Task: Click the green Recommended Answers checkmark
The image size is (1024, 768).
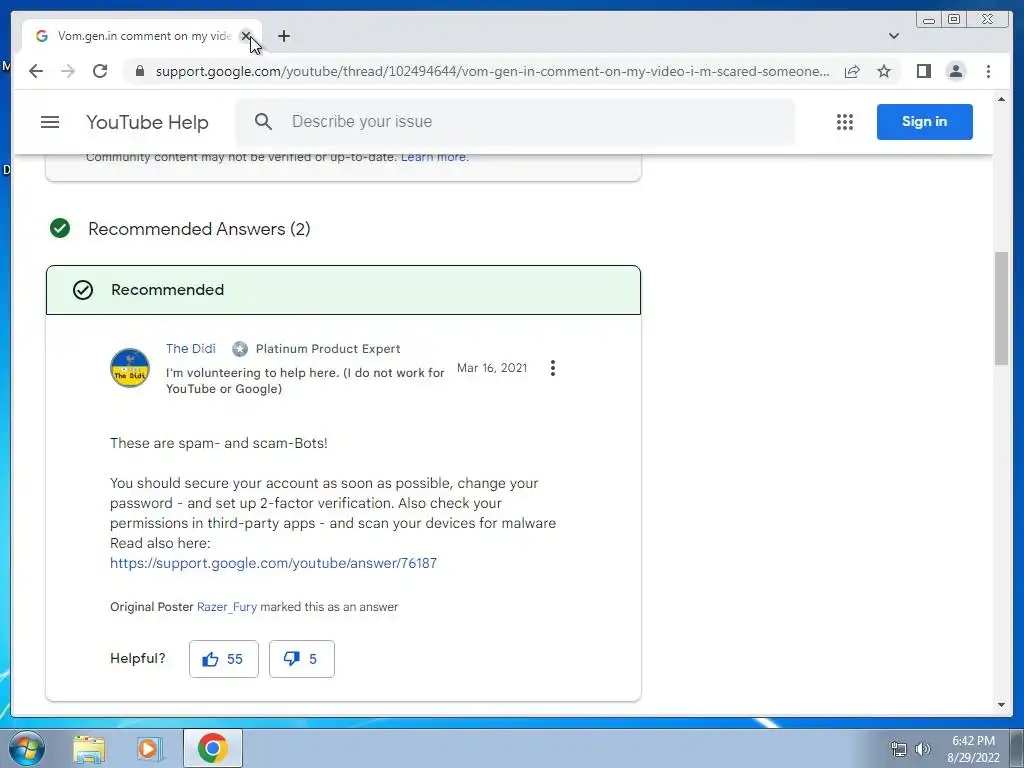Action: pyautogui.click(x=60, y=228)
